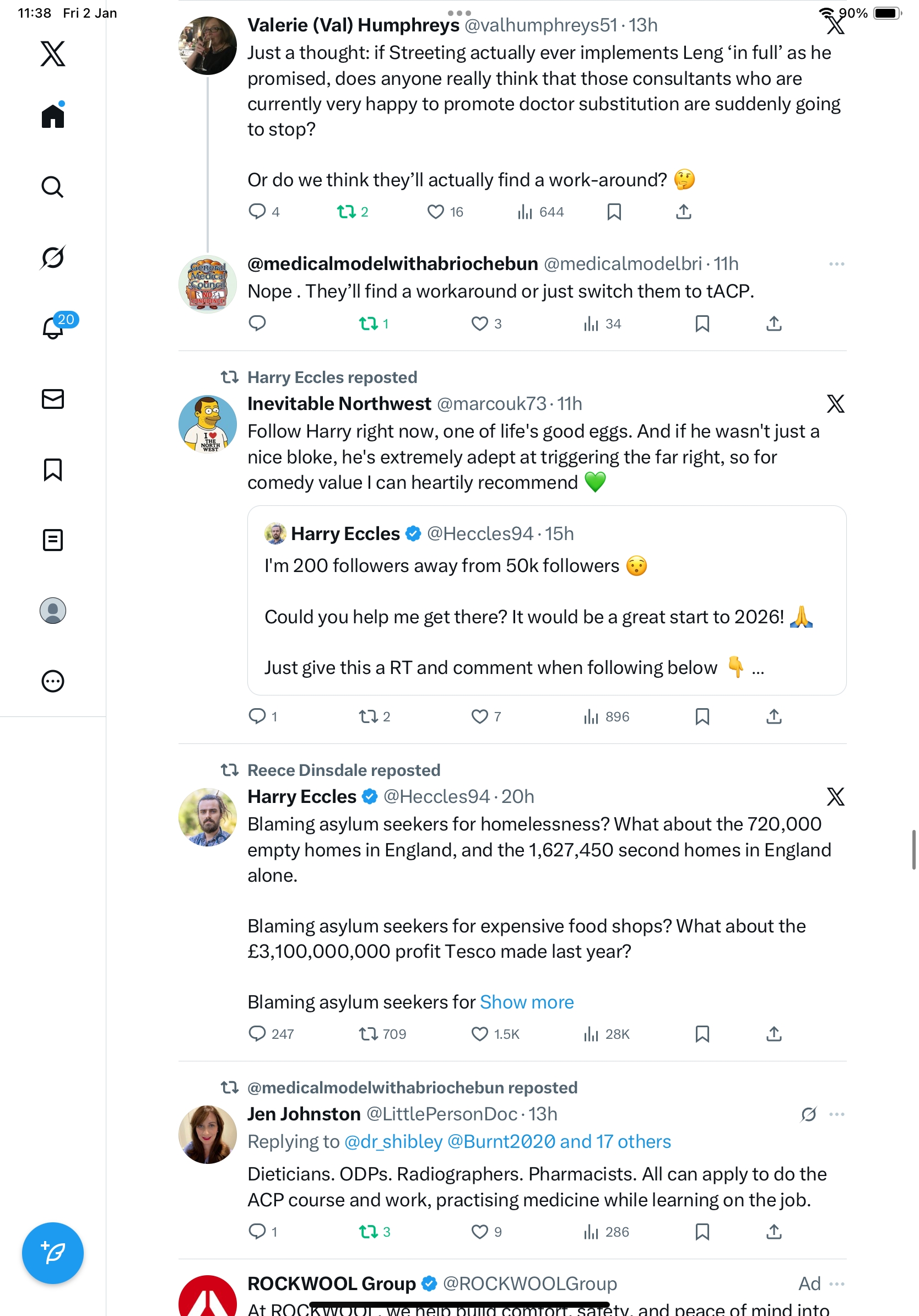919x1316 pixels.
Task: Like Valerie Humphreys' post
Action: [x=435, y=212]
